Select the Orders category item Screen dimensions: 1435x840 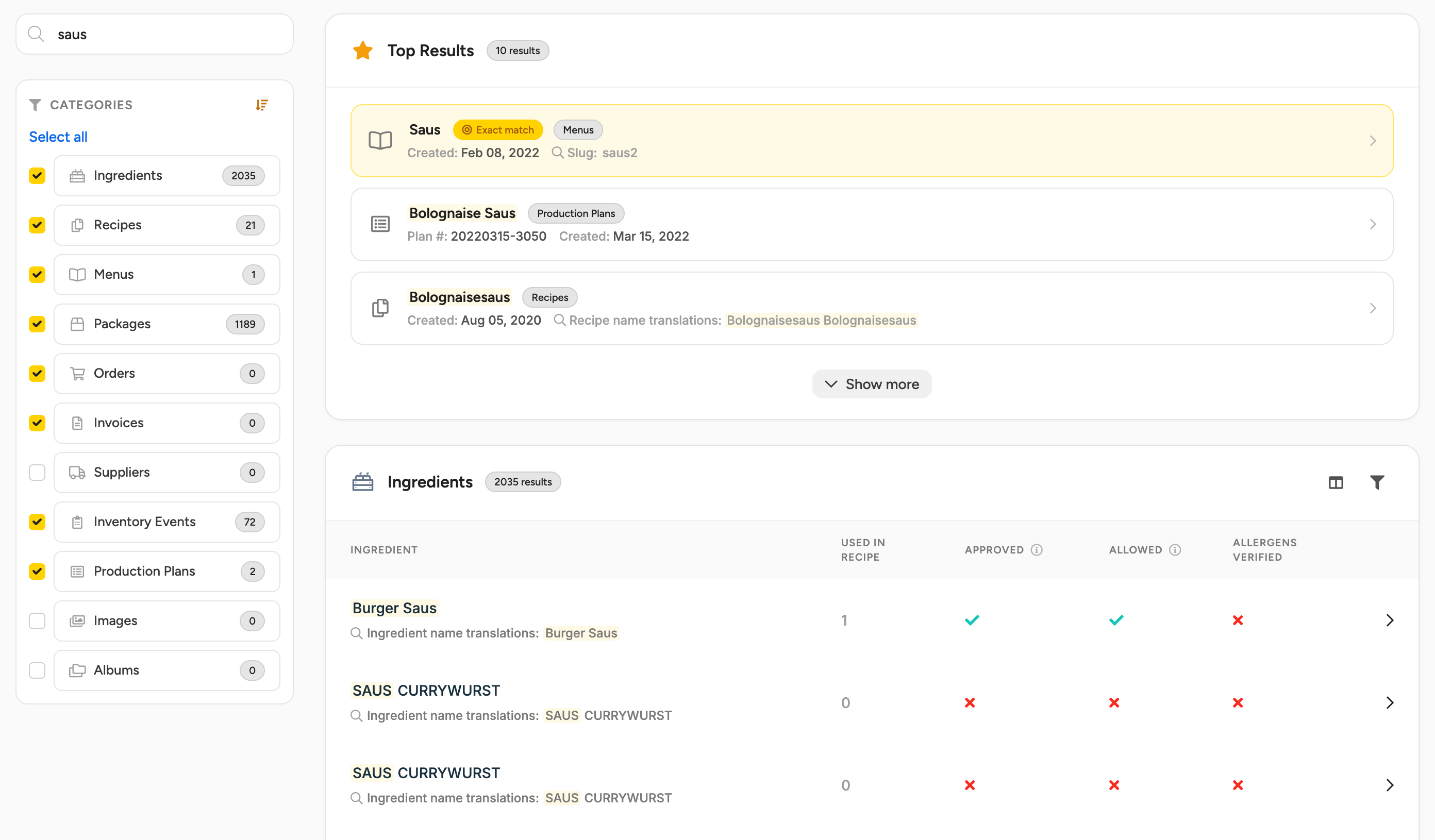point(167,373)
